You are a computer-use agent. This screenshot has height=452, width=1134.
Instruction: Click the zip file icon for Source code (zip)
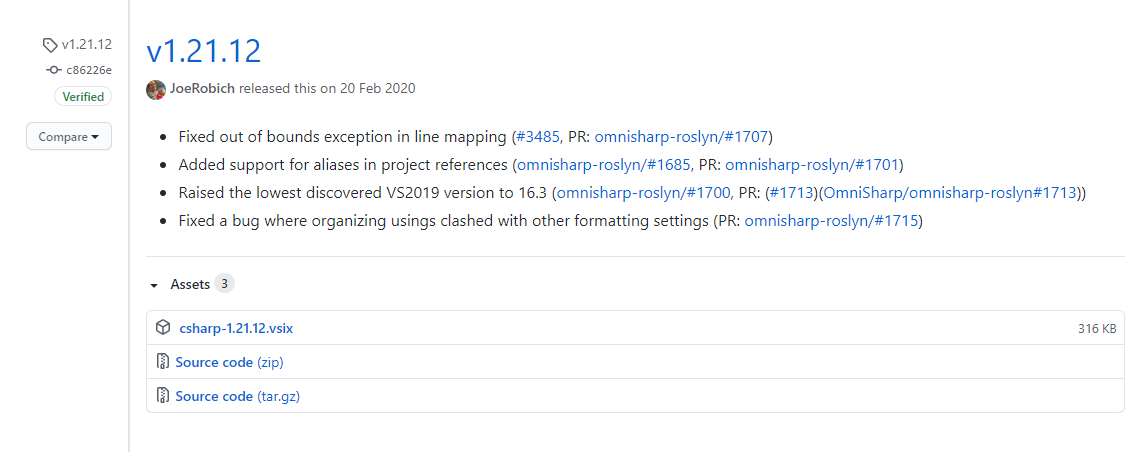(163, 362)
